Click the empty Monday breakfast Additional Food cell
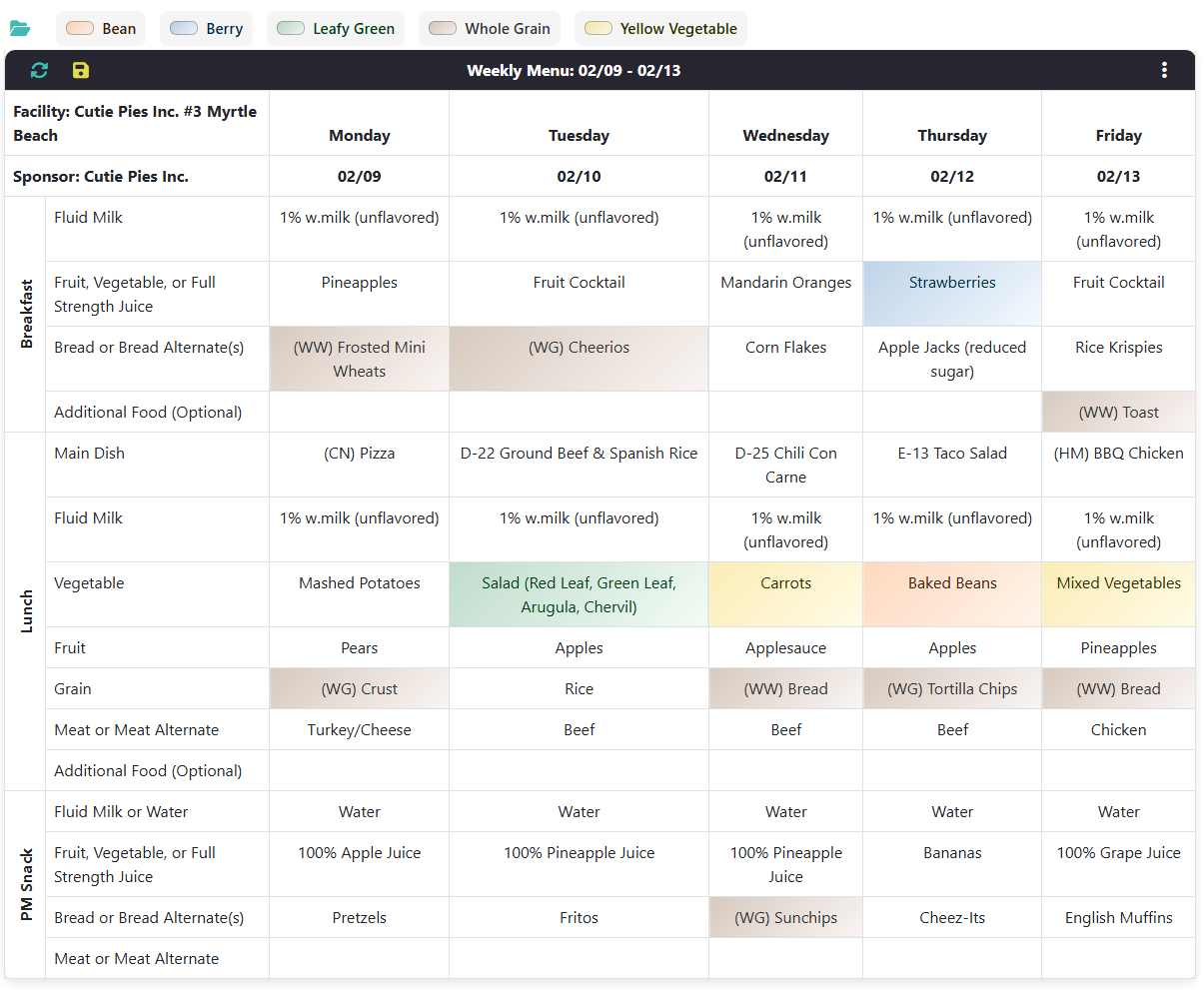 (x=359, y=412)
